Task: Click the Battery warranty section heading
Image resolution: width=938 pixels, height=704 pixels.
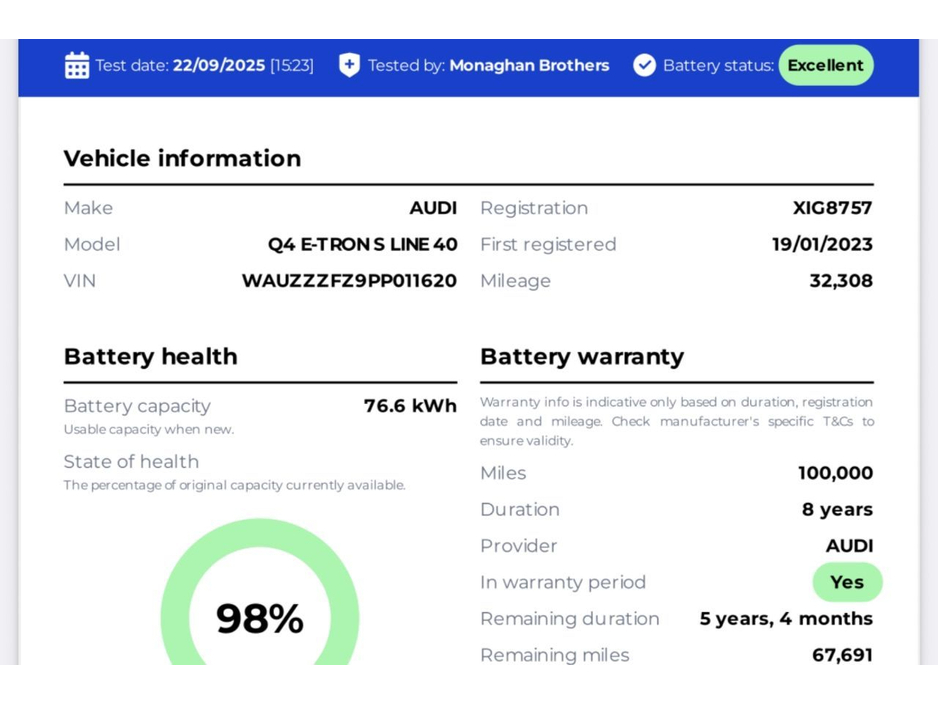Action: pos(582,357)
